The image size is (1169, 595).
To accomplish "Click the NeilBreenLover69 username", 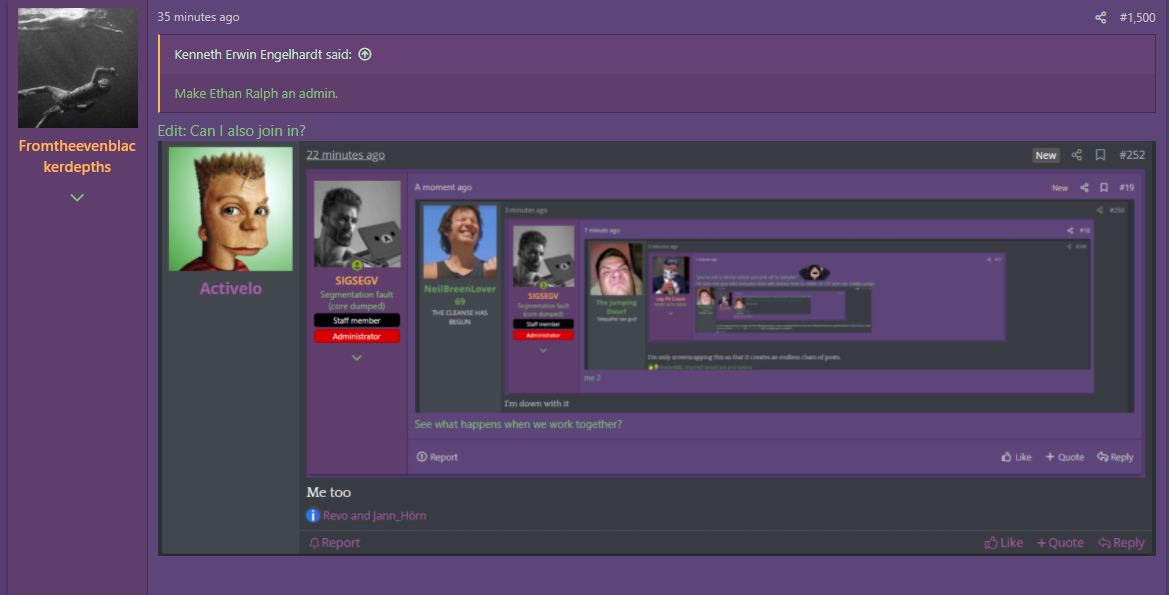I will coord(460,295).
